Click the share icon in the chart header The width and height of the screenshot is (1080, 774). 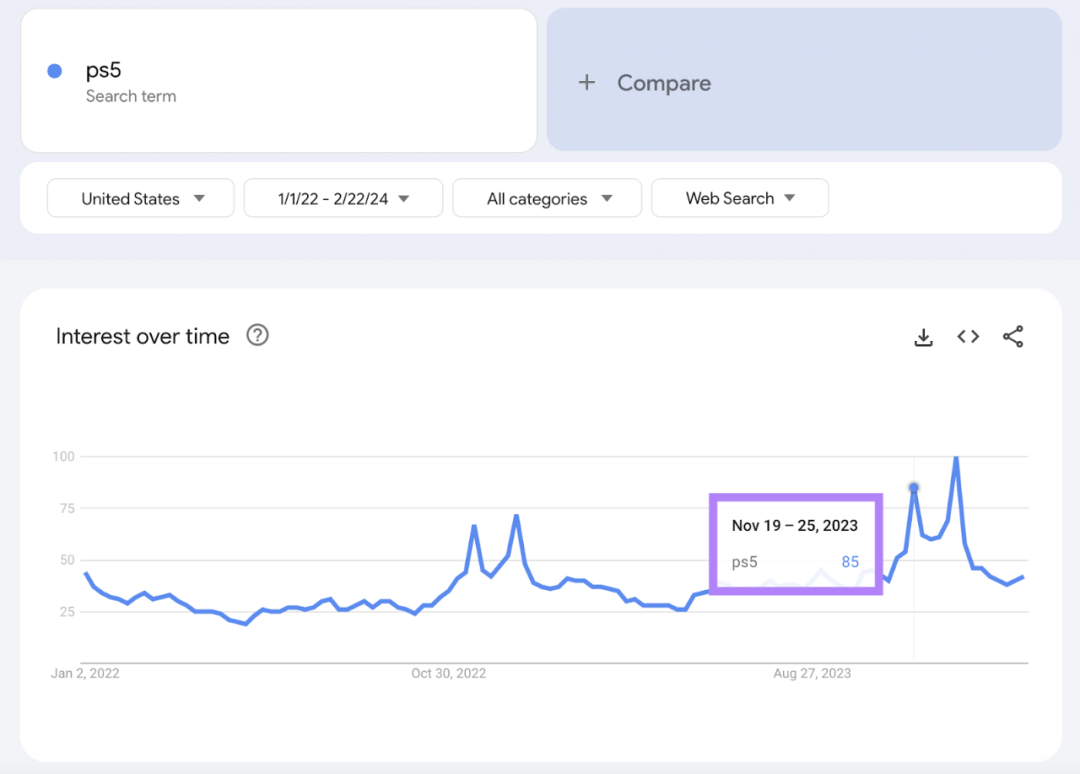click(x=1013, y=337)
